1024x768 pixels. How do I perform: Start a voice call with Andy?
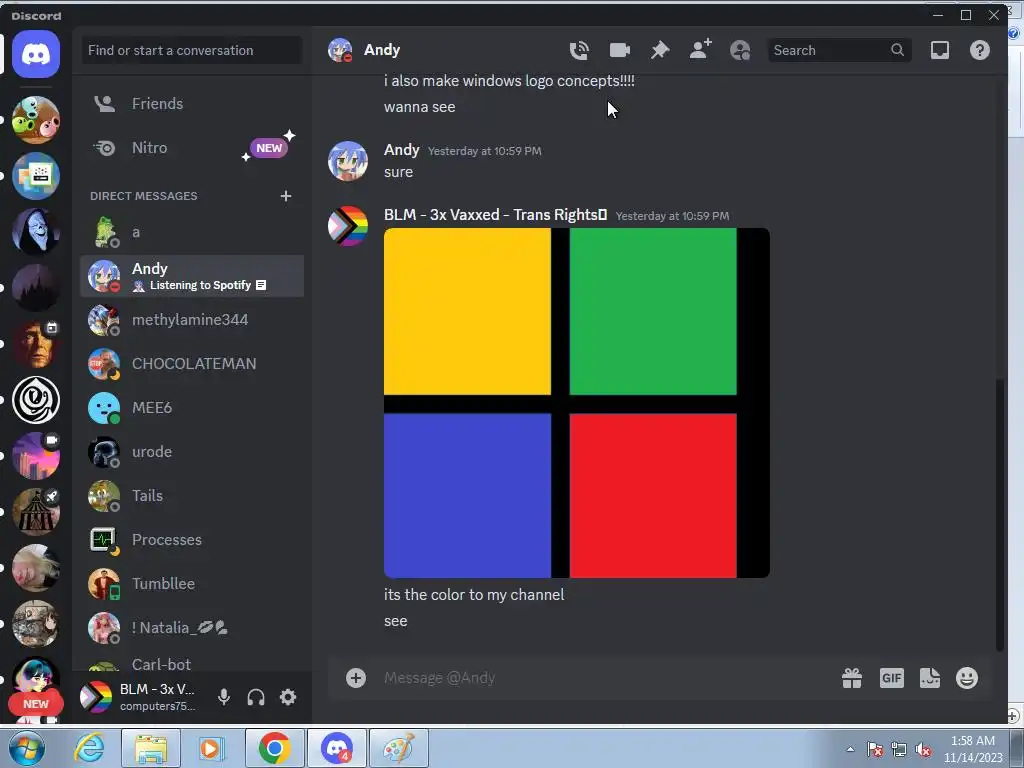pos(579,50)
